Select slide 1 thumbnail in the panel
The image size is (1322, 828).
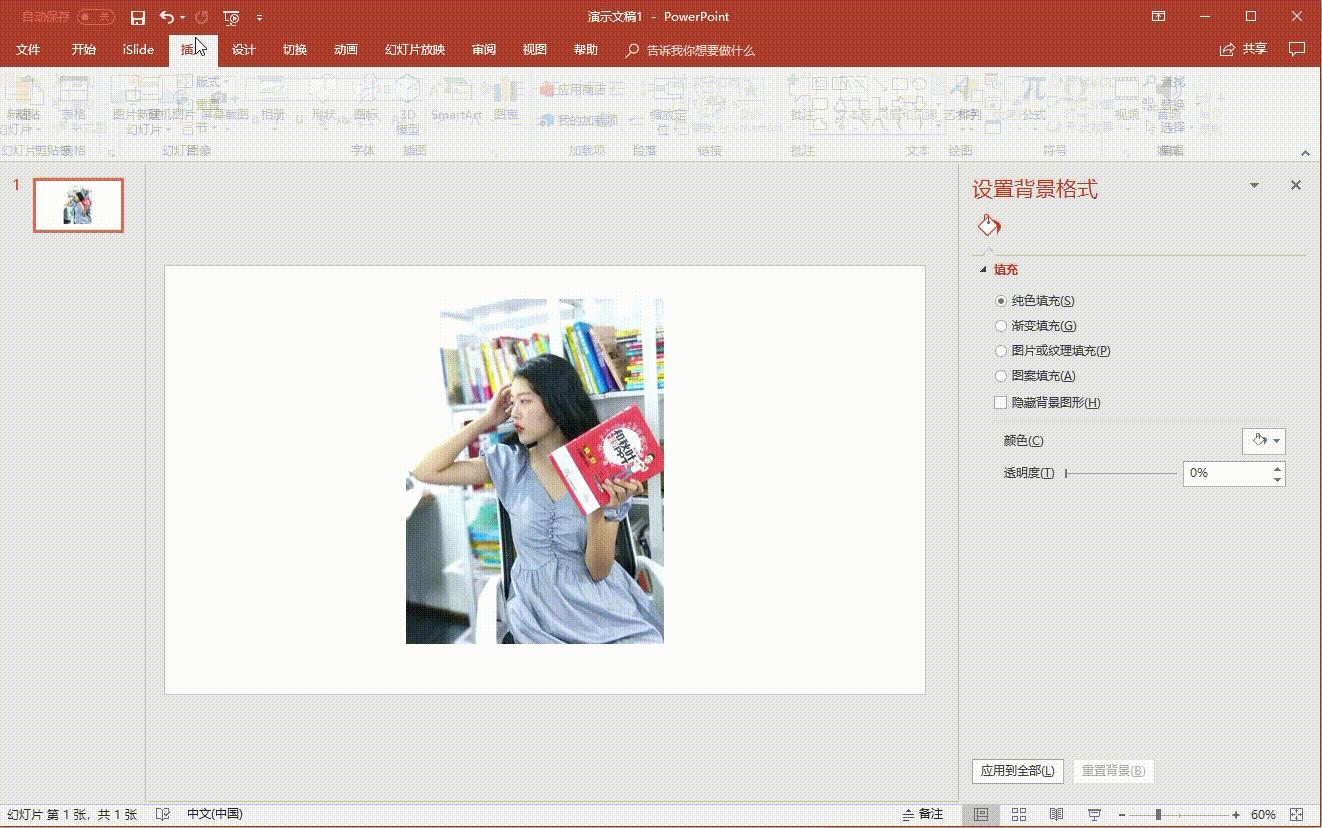point(78,204)
